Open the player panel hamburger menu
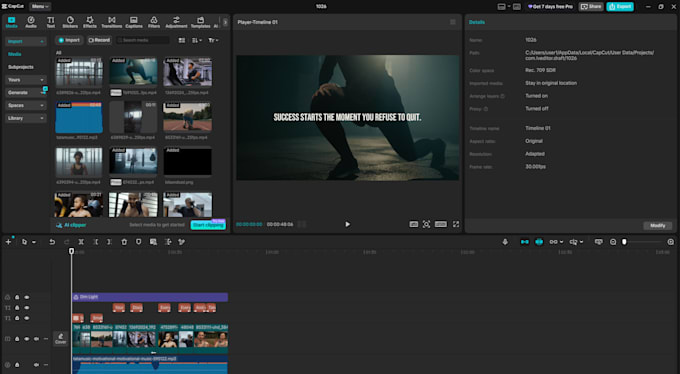 453,22
